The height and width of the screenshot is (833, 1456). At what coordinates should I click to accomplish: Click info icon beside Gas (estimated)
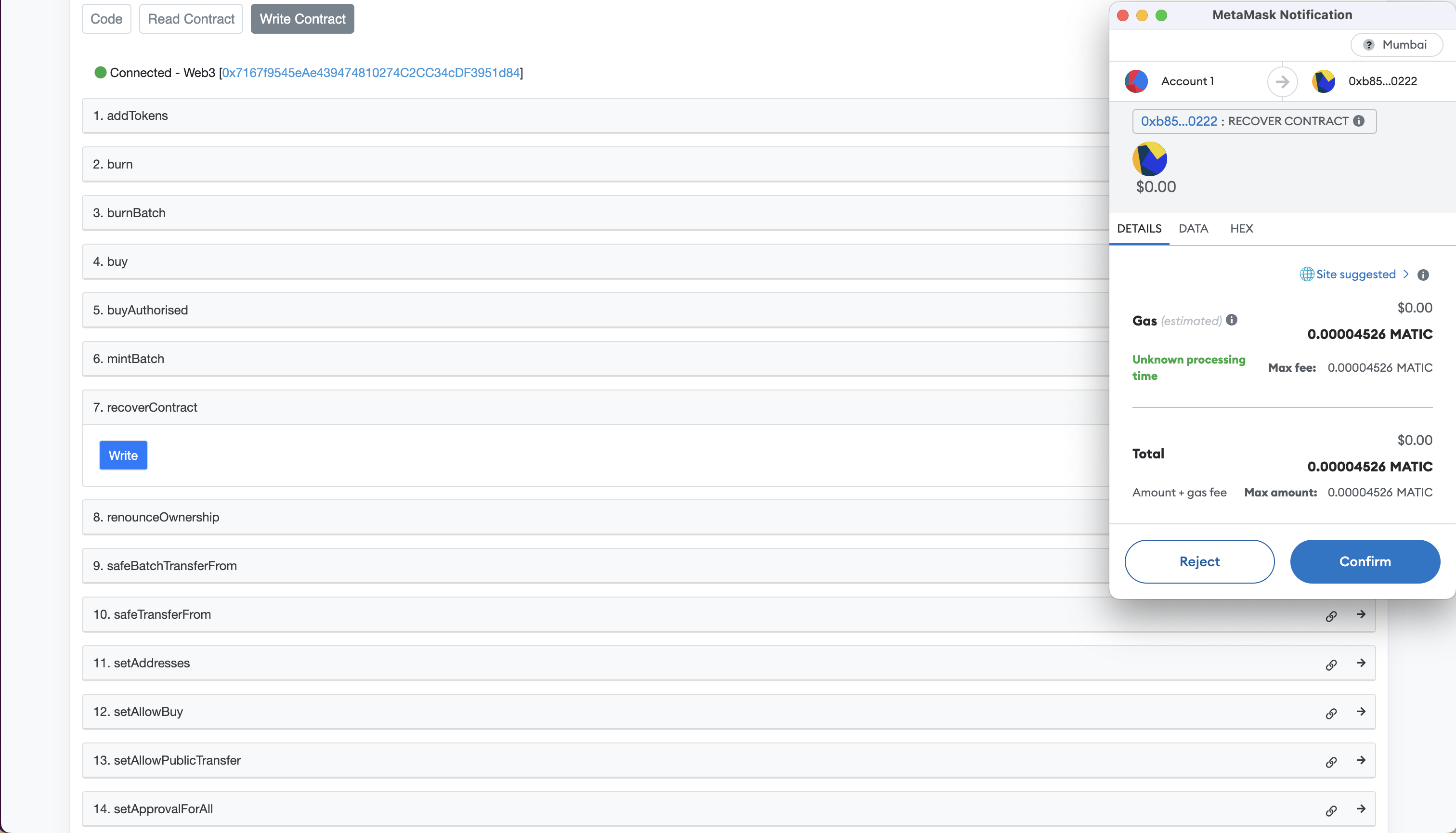coord(1232,320)
